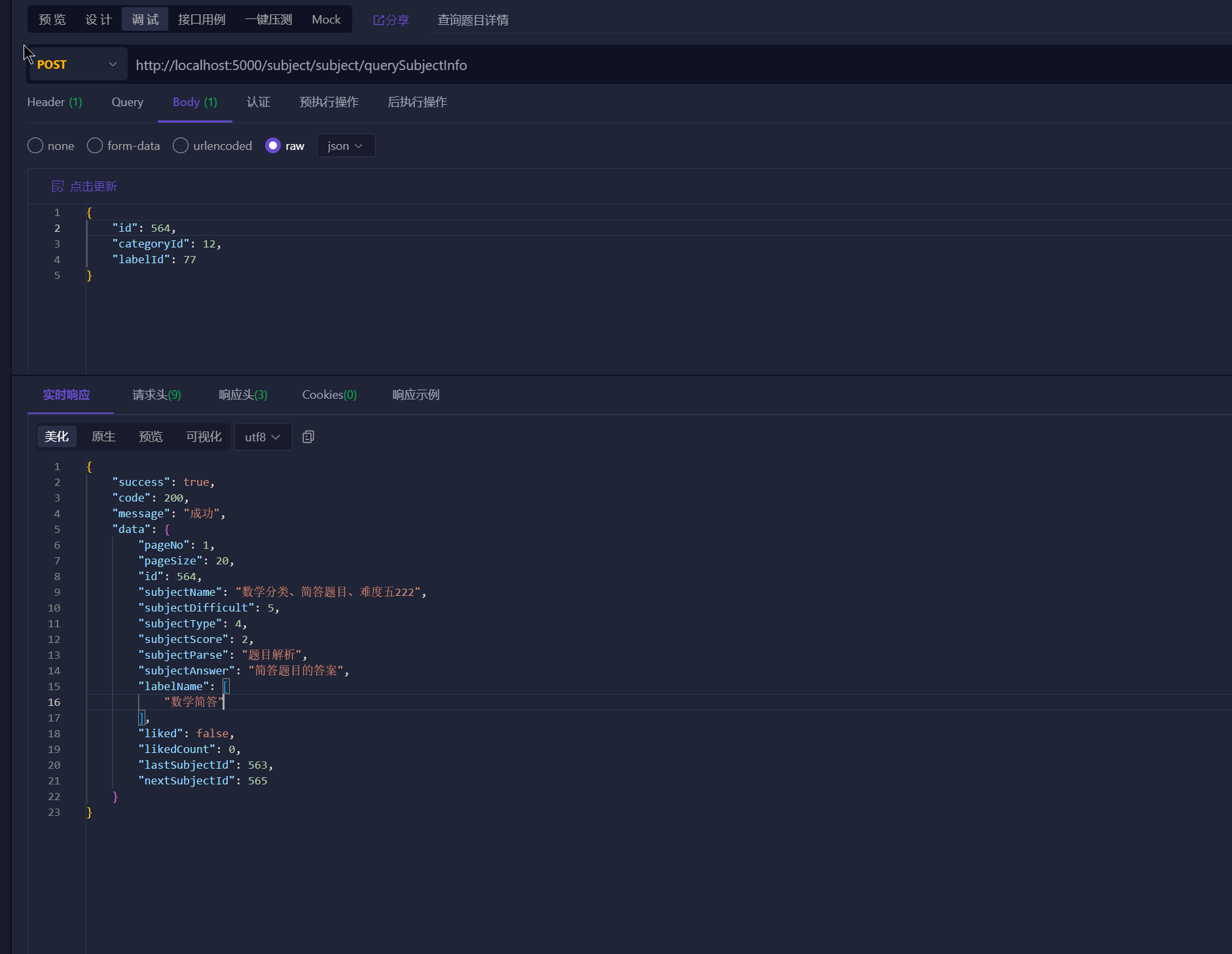
Task: Select the 预览 response view button
Action: [151, 437]
